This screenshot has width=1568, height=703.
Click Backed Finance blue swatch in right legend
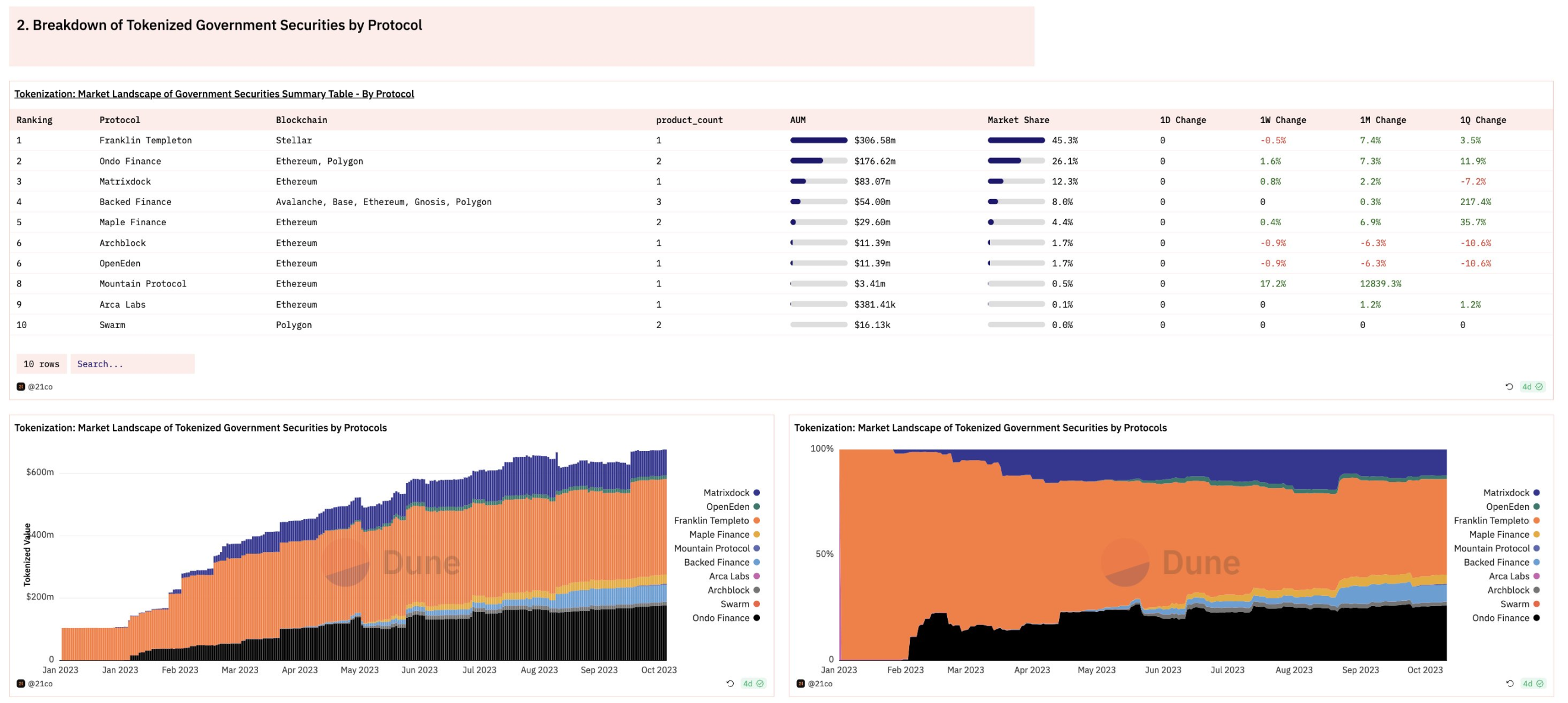point(1536,563)
